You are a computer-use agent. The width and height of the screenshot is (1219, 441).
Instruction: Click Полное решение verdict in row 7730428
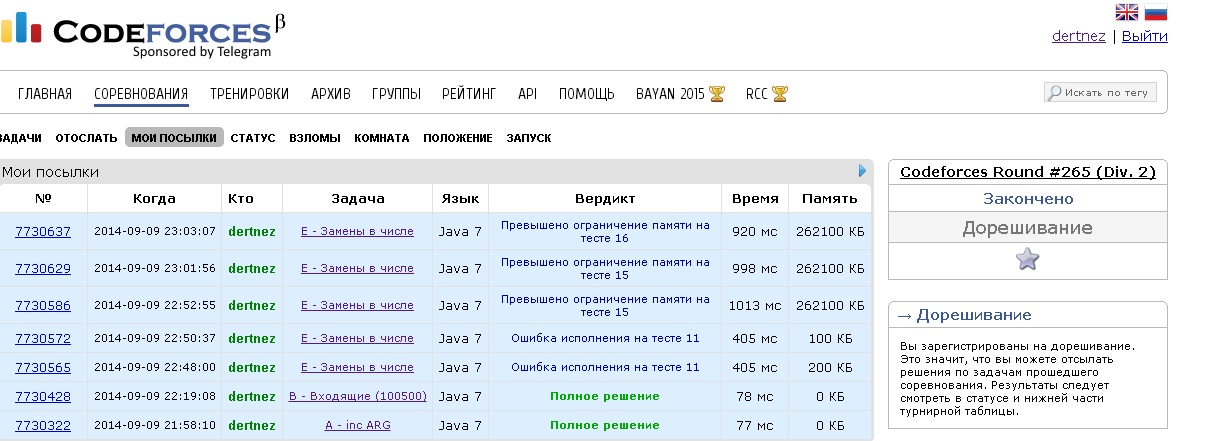coord(605,396)
